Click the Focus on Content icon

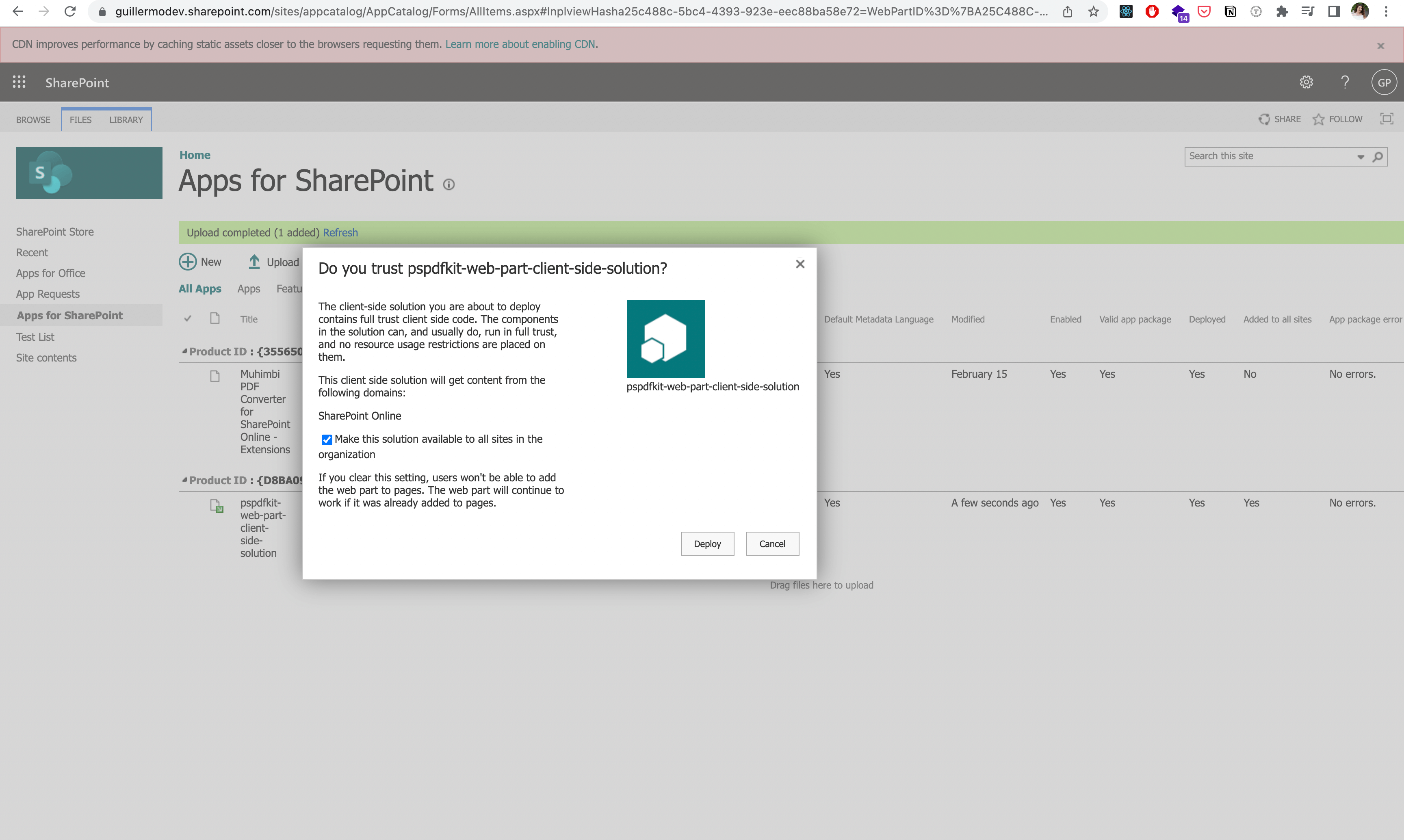pyautogui.click(x=1387, y=119)
